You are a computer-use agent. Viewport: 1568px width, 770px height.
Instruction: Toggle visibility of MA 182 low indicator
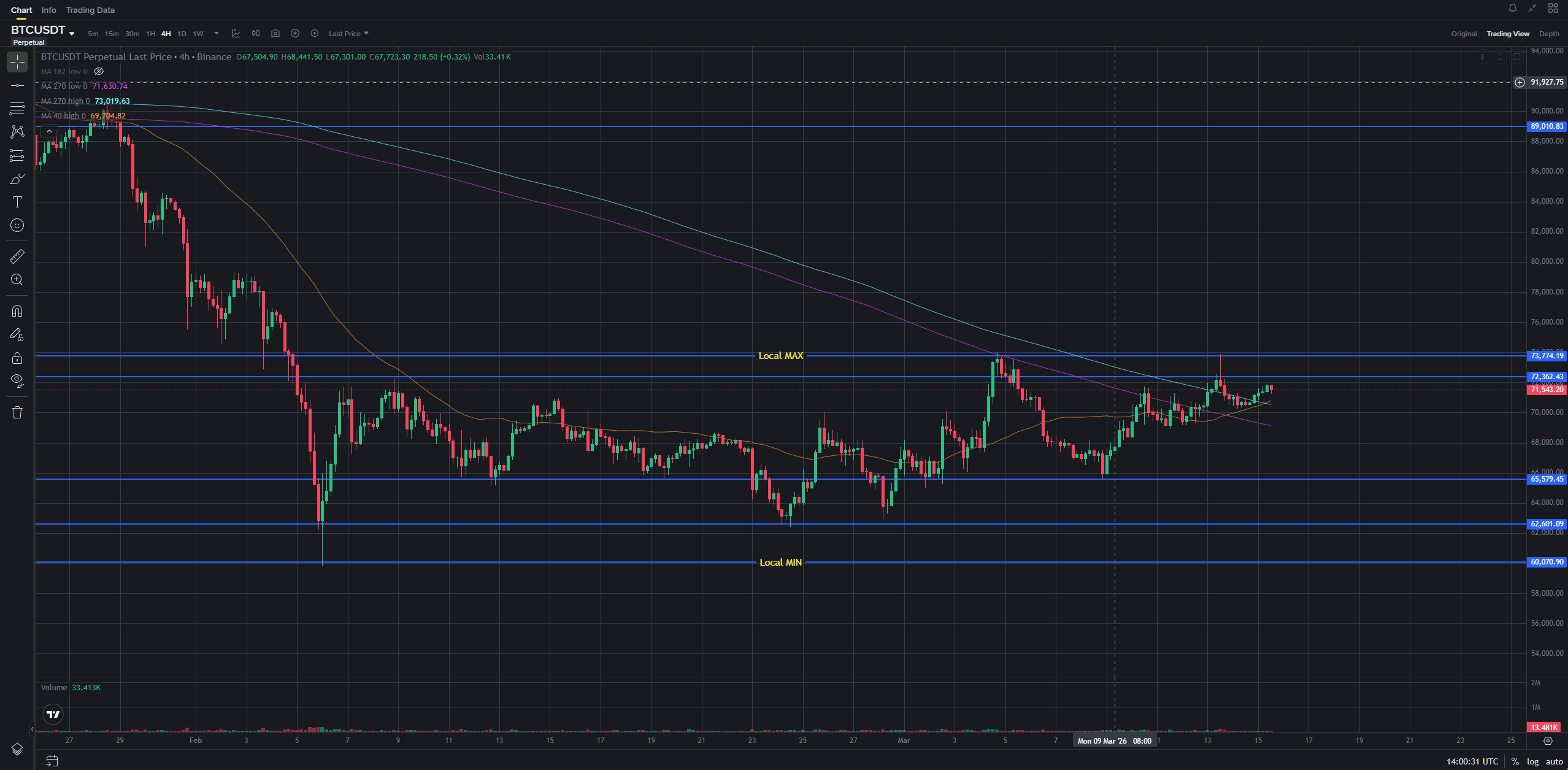[99, 72]
